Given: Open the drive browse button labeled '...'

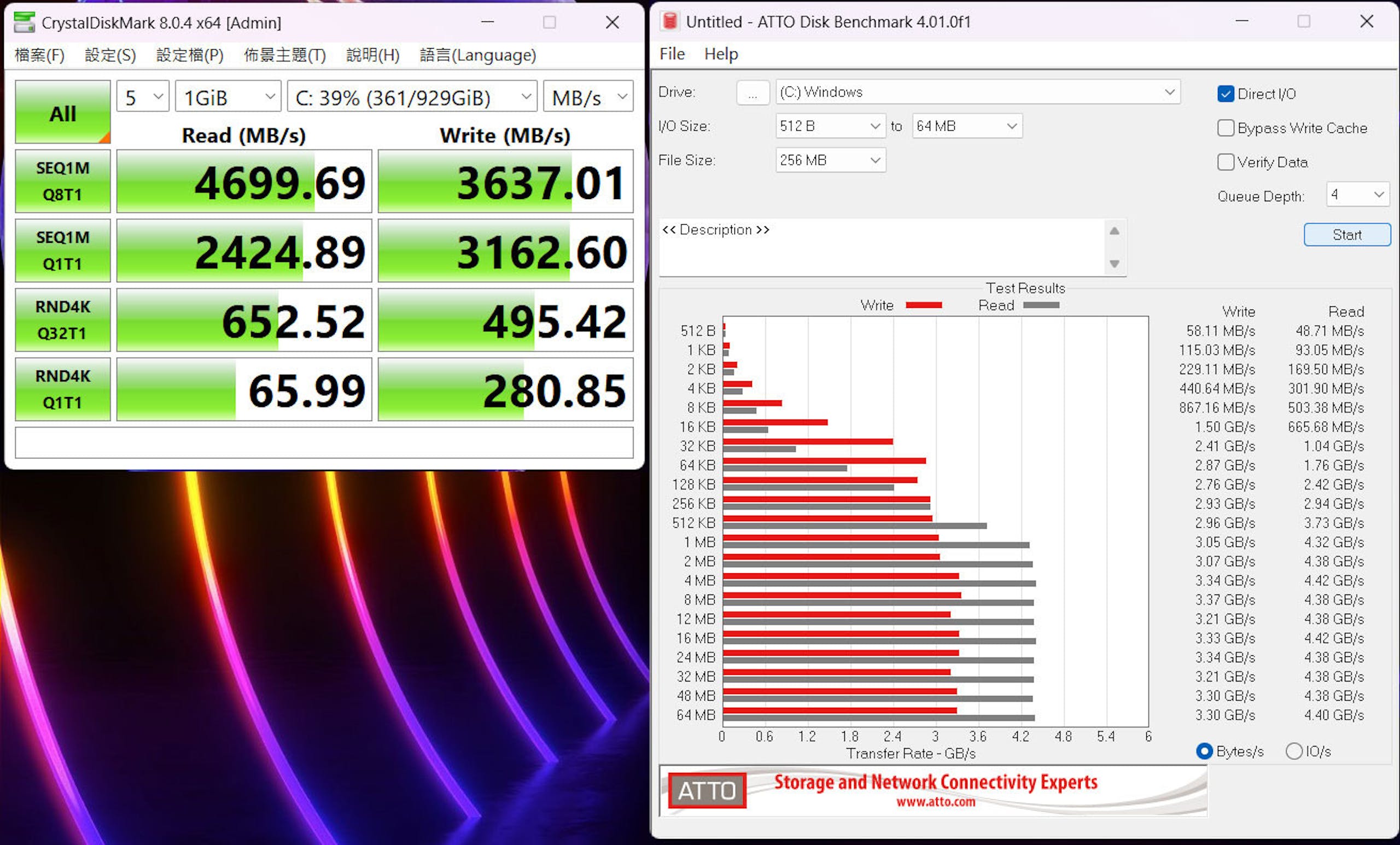Looking at the screenshot, I should pos(752,92).
